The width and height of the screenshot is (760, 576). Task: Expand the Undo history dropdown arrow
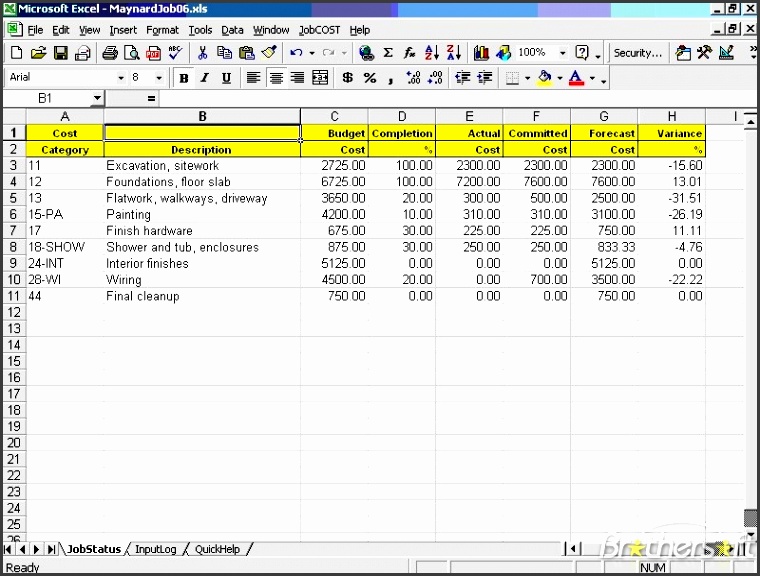312,53
